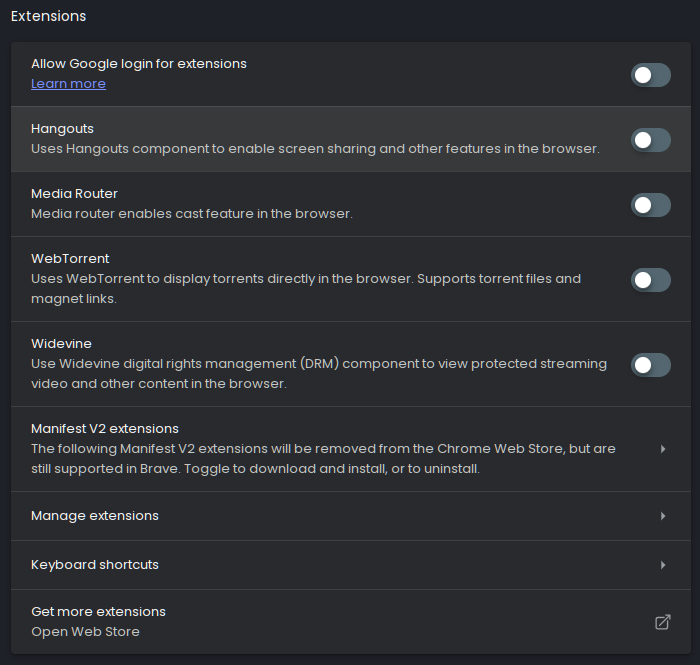Open the Keyboard shortcuts row
The image size is (700, 665).
coord(351,565)
